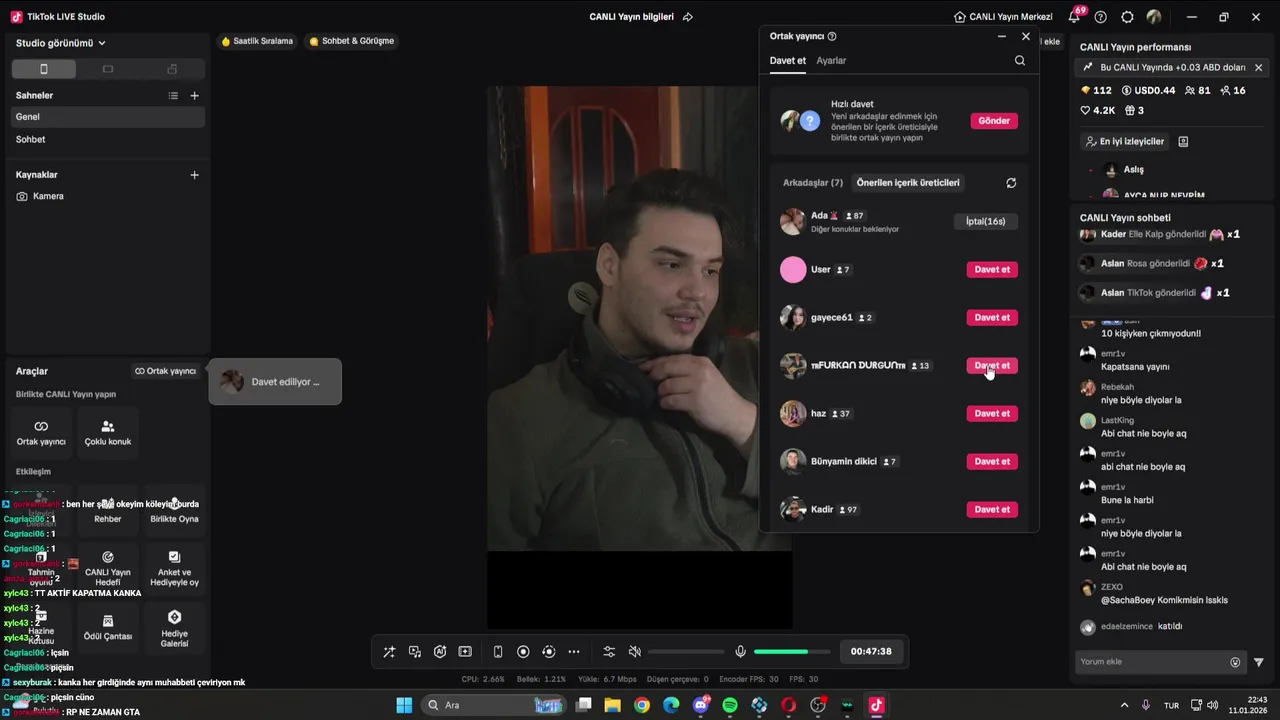Open the chat filter dropdown arrow
1280x720 pixels.
click(x=1259, y=662)
